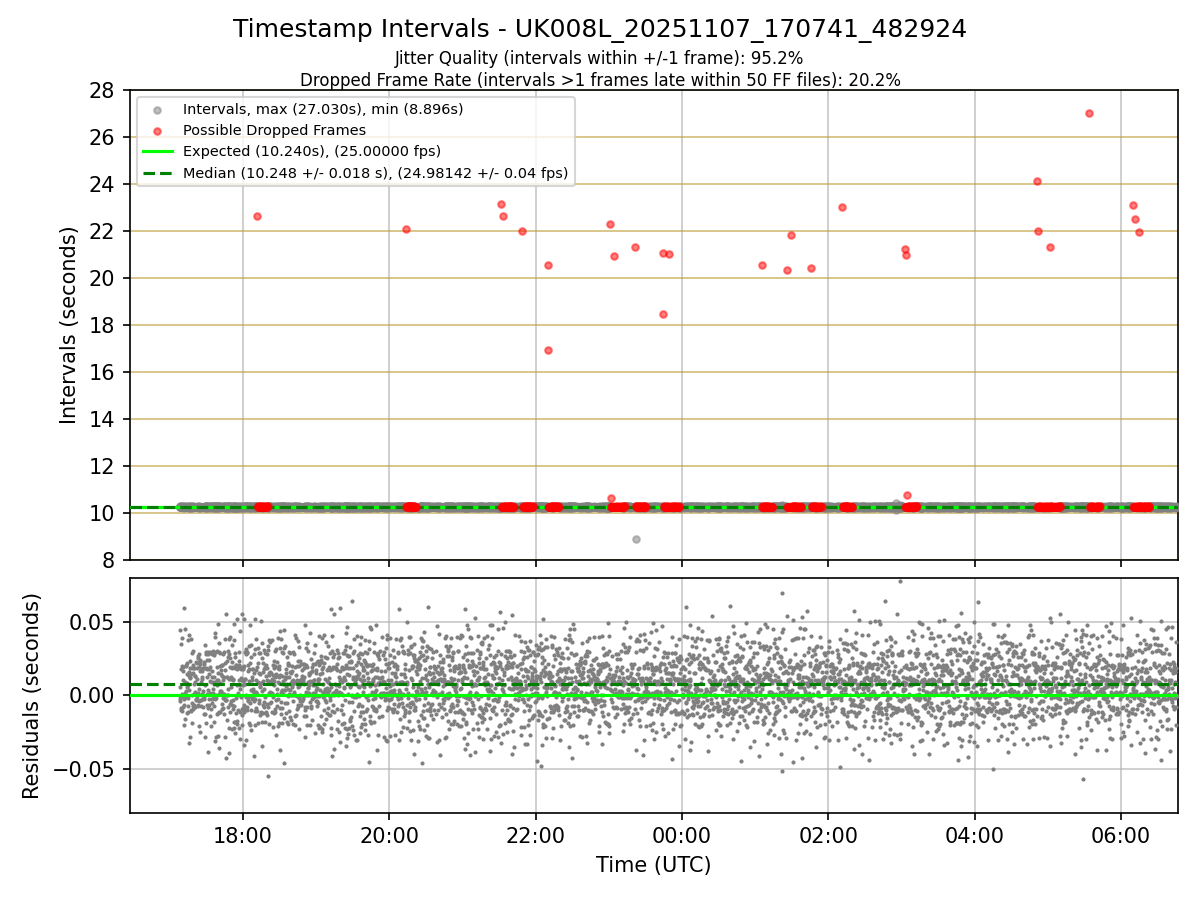Click the lone gray point below 10 seconds
Image resolution: width=1200 pixels, height=900 pixels.
[636, 539]
